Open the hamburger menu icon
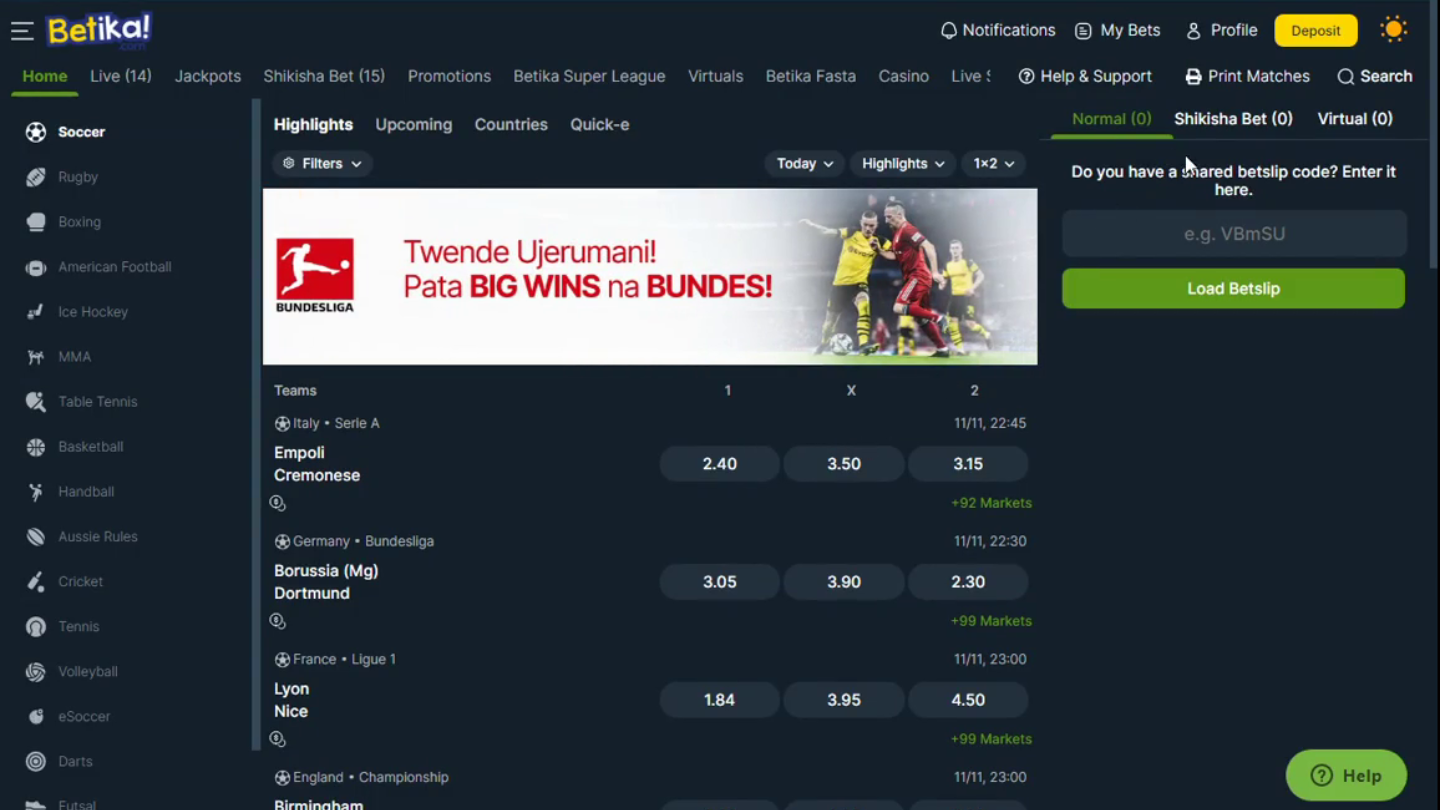1440x810 pixels. click(22, 31)
